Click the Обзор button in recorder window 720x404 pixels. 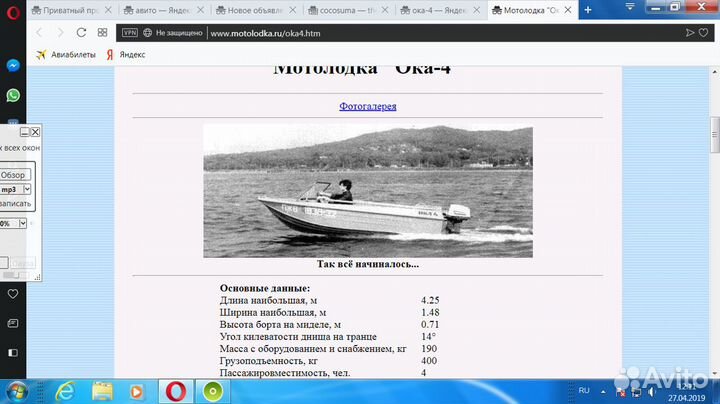[14, 175]
